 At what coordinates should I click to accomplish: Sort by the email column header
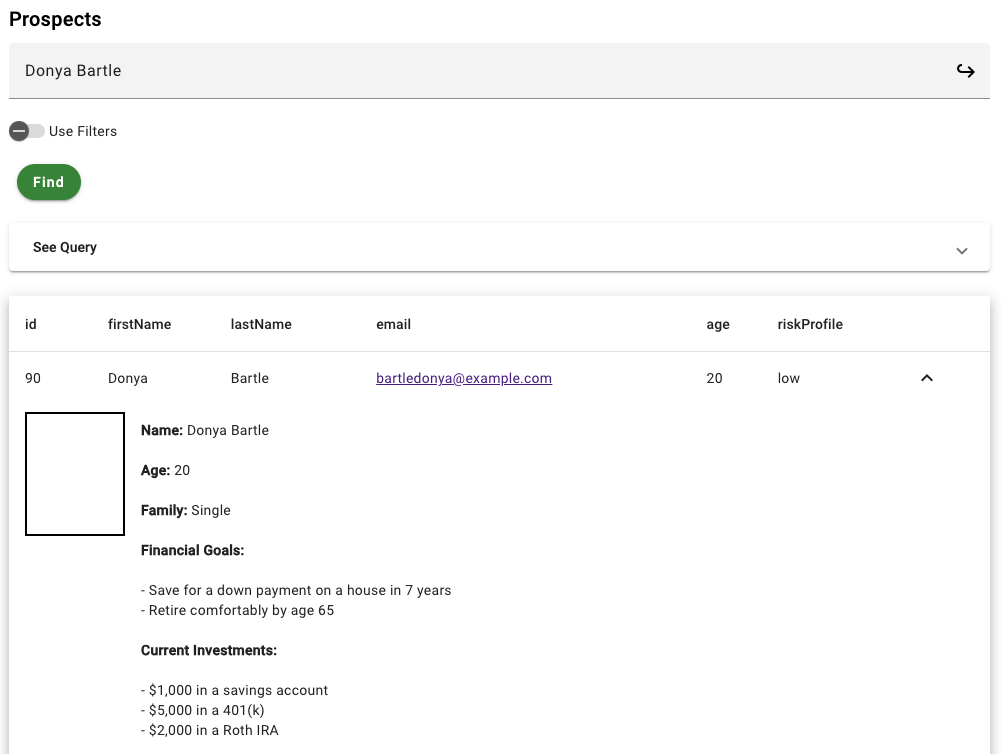tap(393, 324)
